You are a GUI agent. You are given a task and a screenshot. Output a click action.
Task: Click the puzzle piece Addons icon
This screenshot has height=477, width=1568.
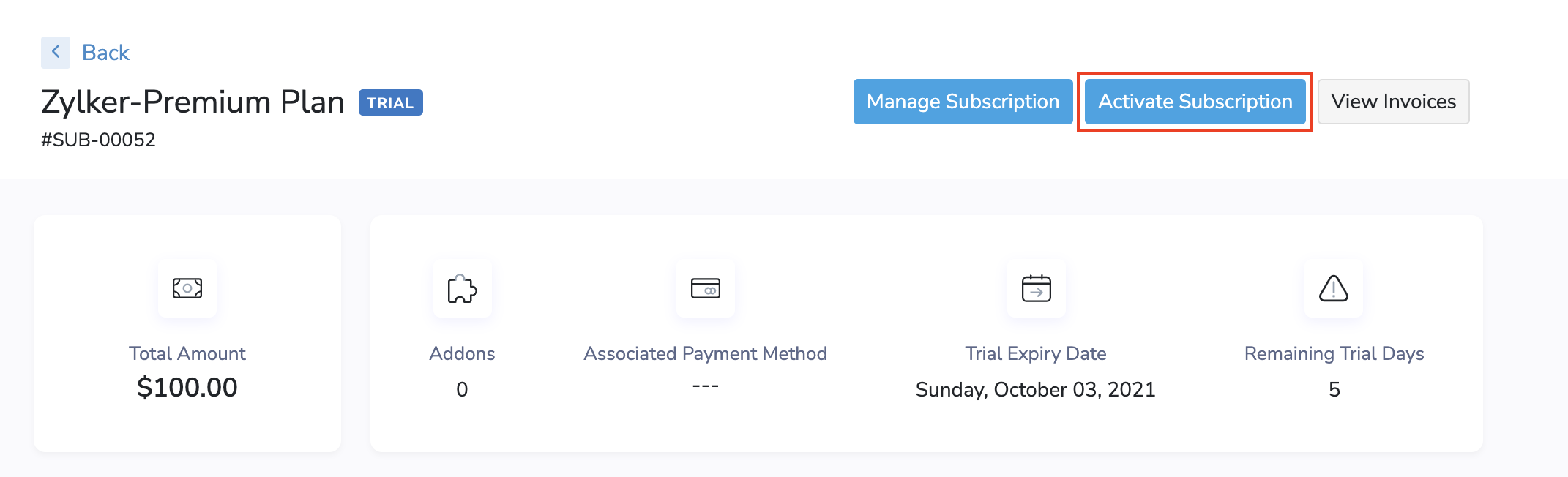coord(462,289)
